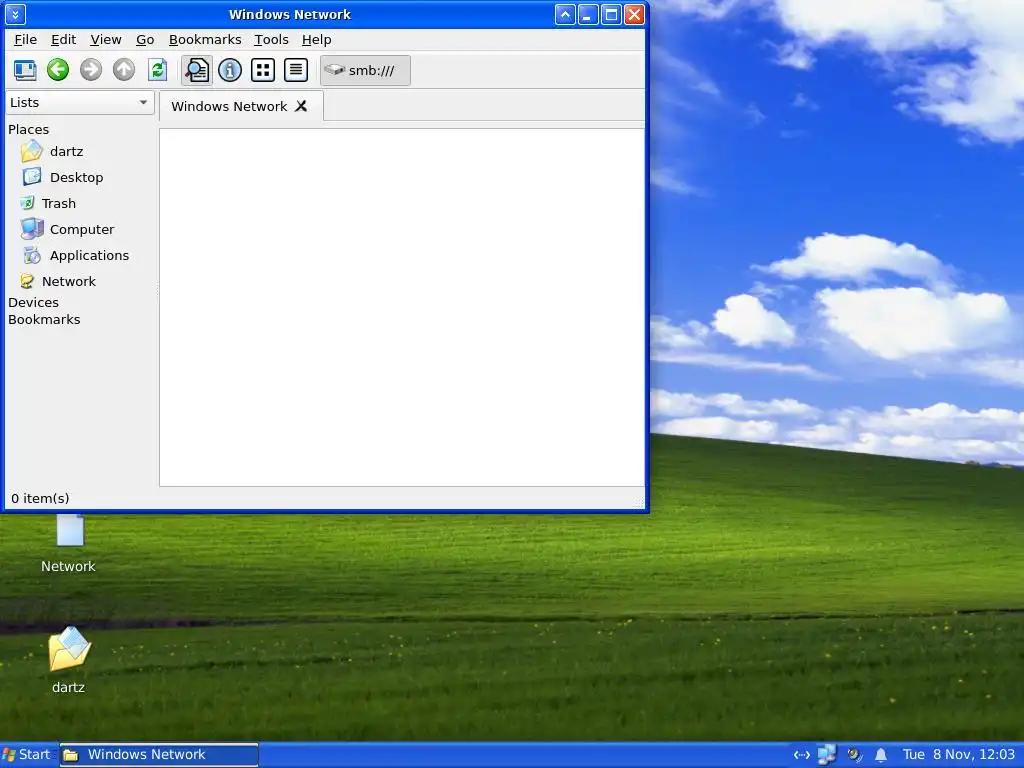Screen dimensions: 1024x768
Task: Open Trash from the sidebar
Action: 59,204
